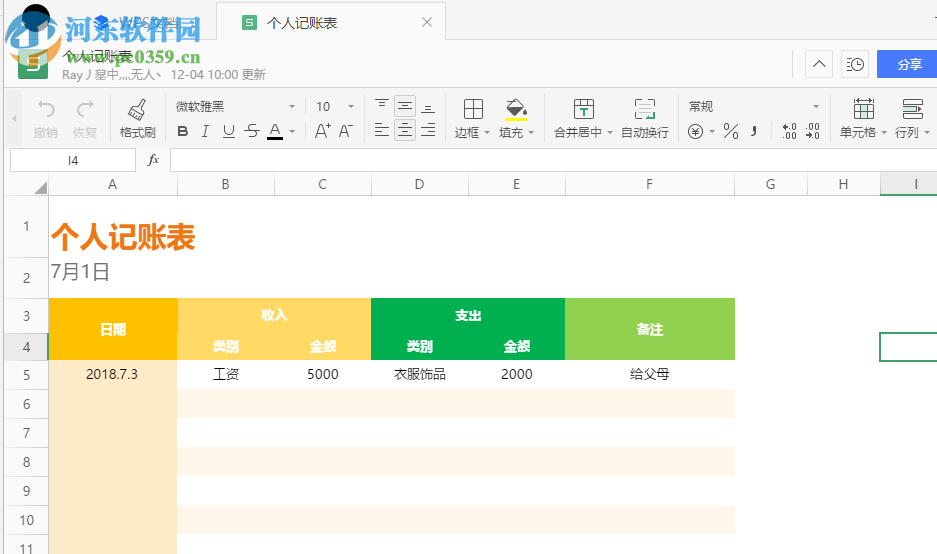Select column F header

(650, 184)
